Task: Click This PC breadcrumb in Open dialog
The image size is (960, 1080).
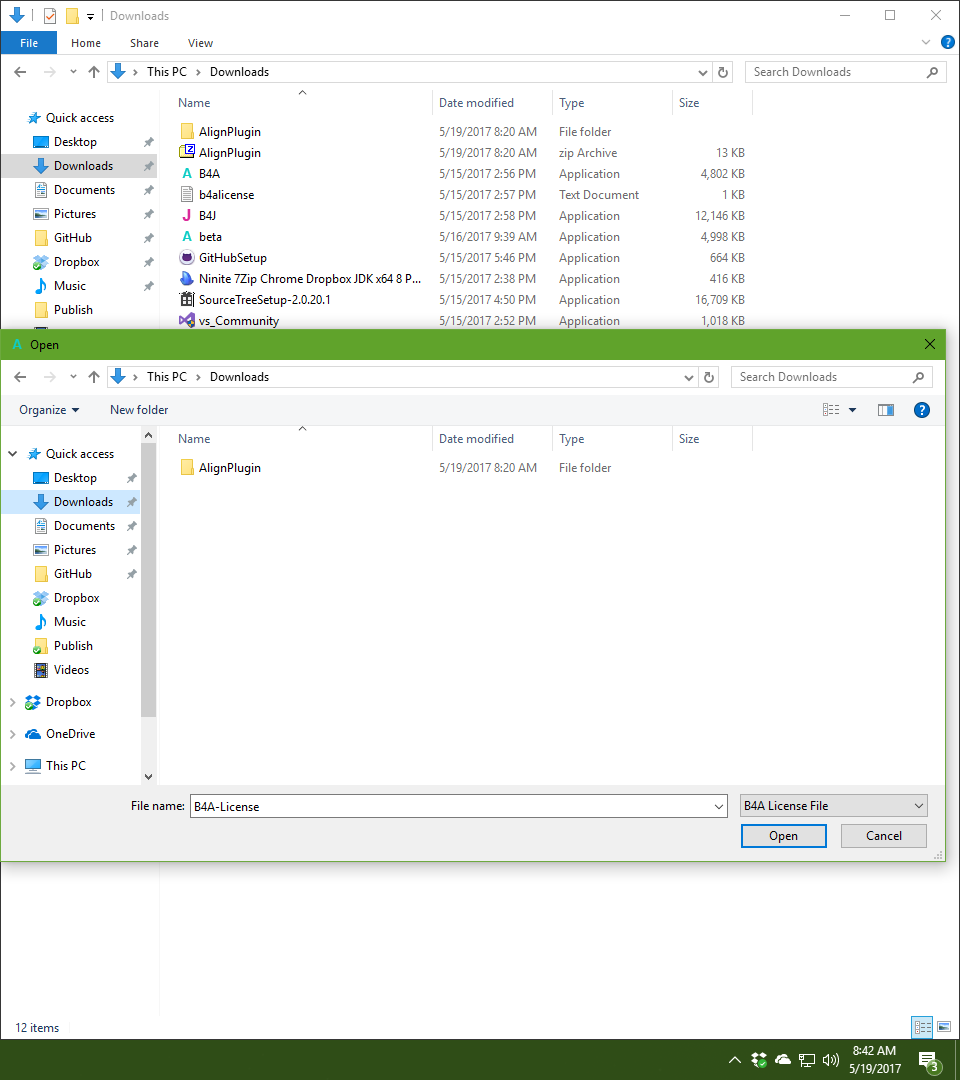Action: point(167,377)
